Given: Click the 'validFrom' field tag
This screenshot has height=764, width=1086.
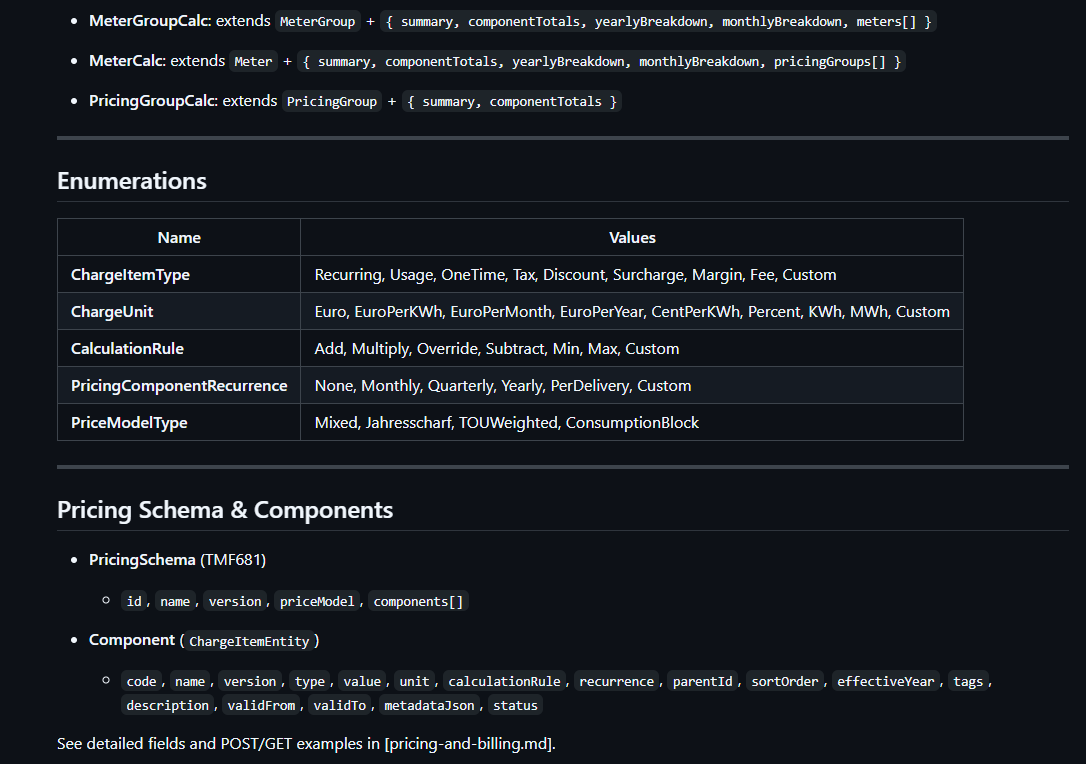Looking at the screenshot, I should 261,705.
